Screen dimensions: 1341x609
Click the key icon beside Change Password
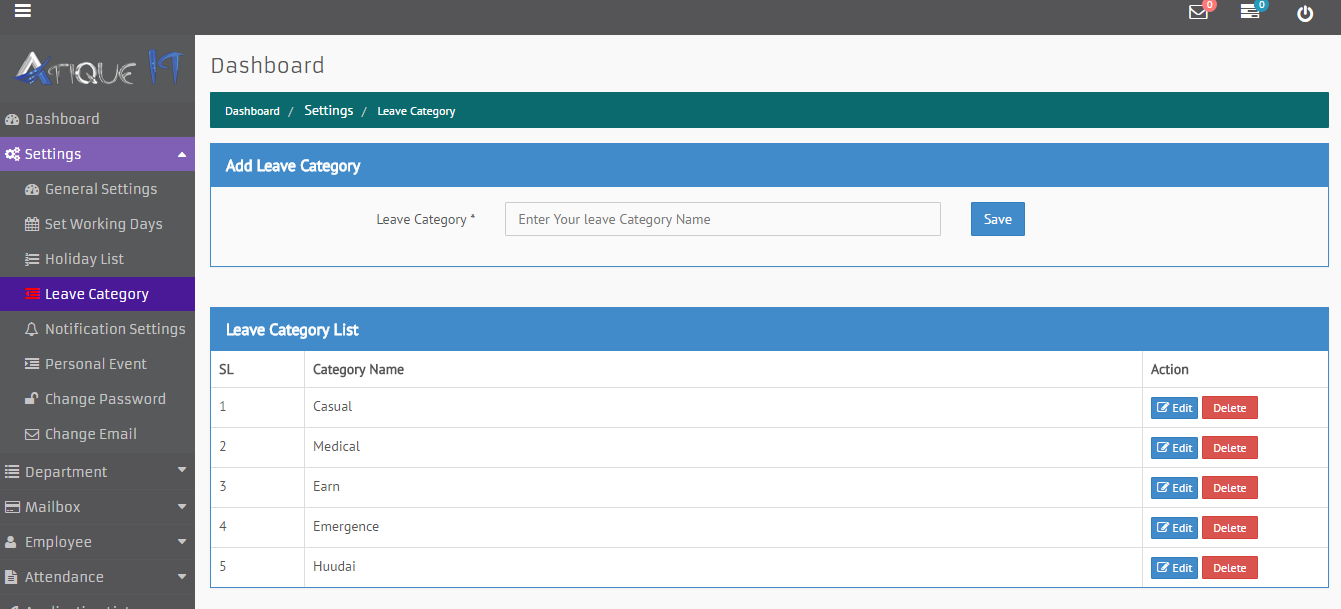pos(33,398)
